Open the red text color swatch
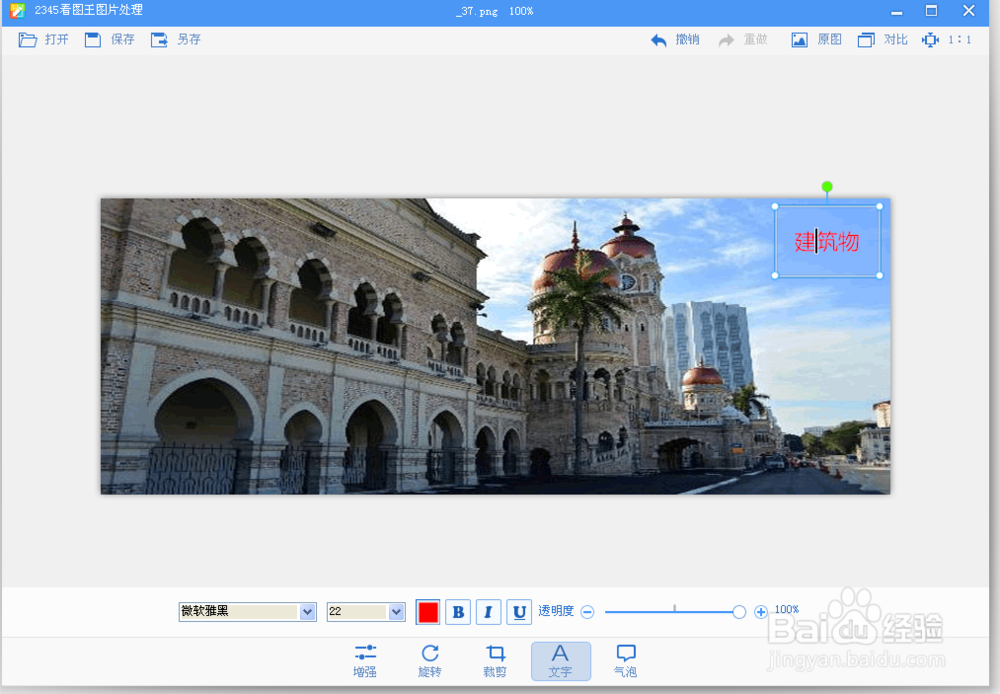1000x694 pixels. click(427, 611)
